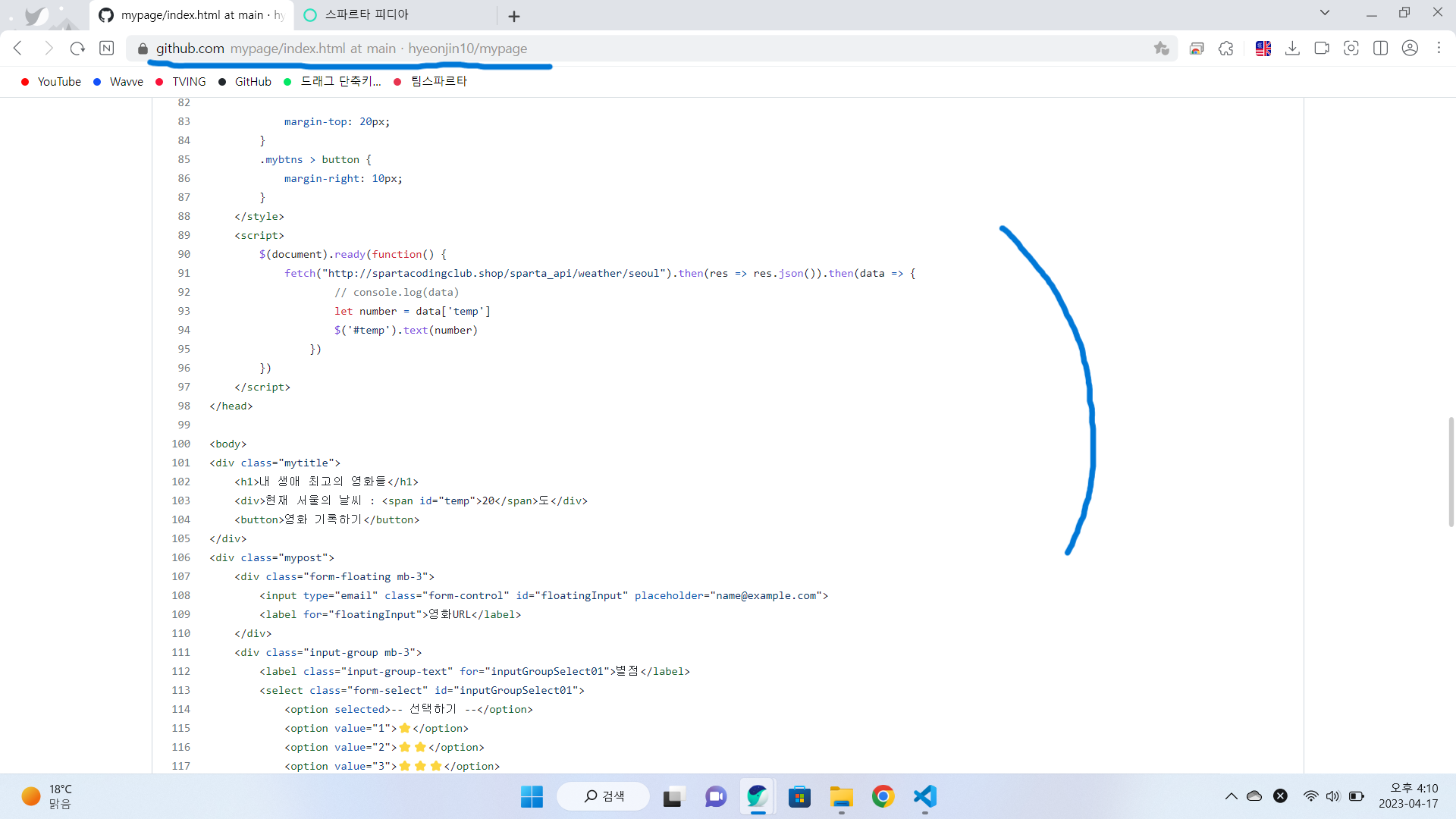Image resolution: width=1456 pixels, height=819 pixels.
Task: Click the '<body>' tag text
Action: [228, 444]
